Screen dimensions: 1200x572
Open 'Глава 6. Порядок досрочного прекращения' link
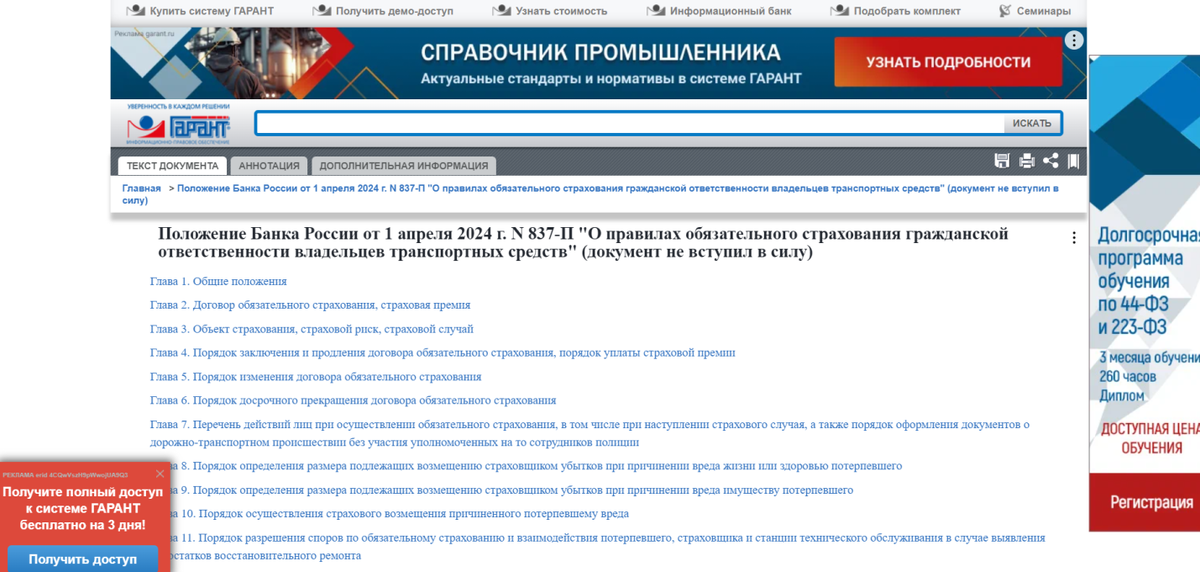pyautogui.click(x=353, y=401)
